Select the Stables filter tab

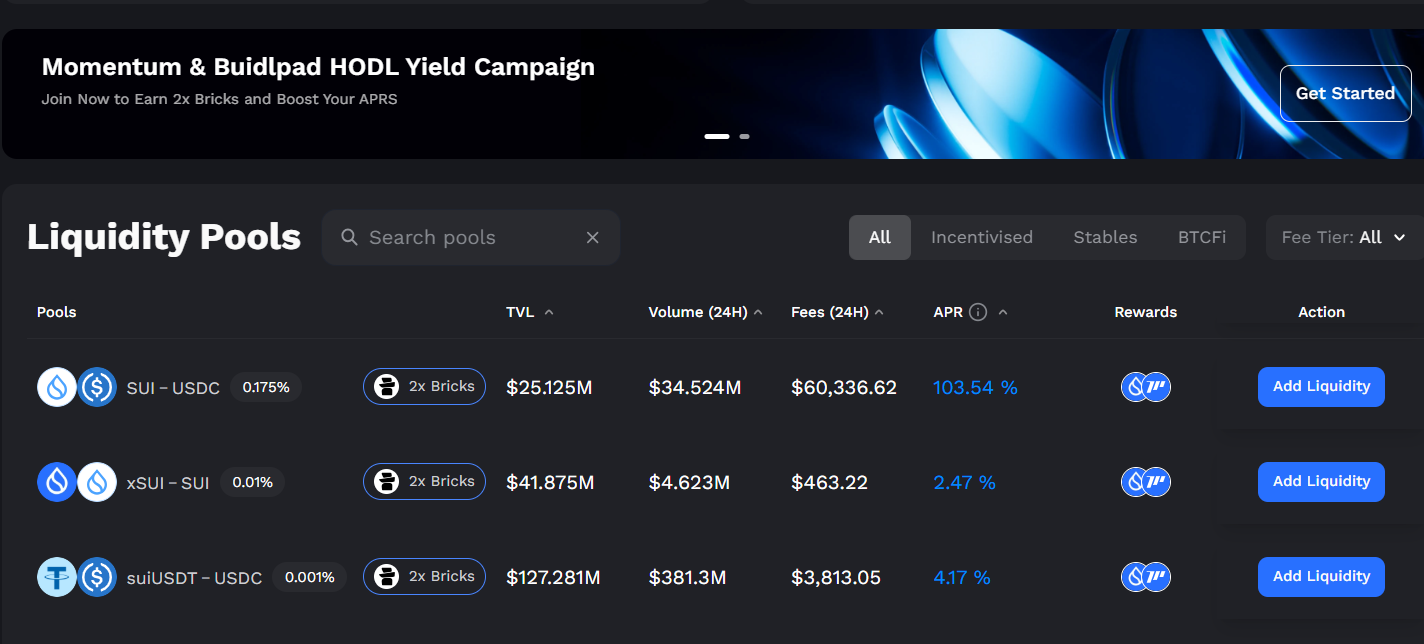1105,238
